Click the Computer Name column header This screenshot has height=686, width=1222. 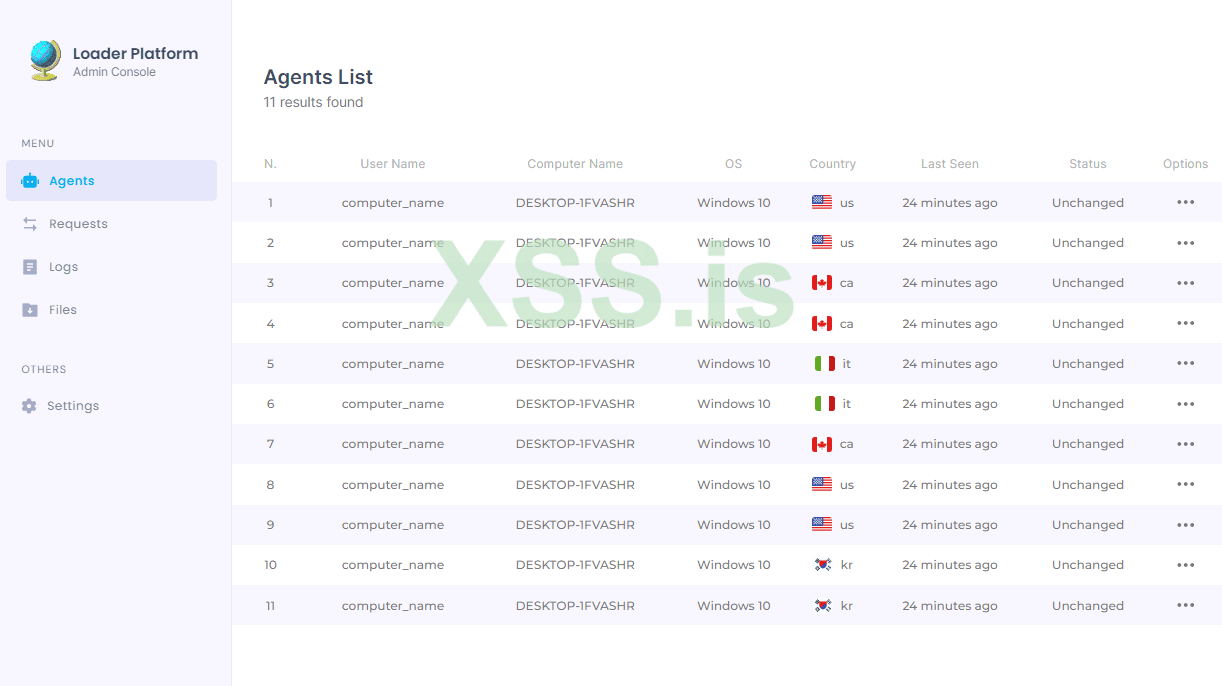click(575, 164)
